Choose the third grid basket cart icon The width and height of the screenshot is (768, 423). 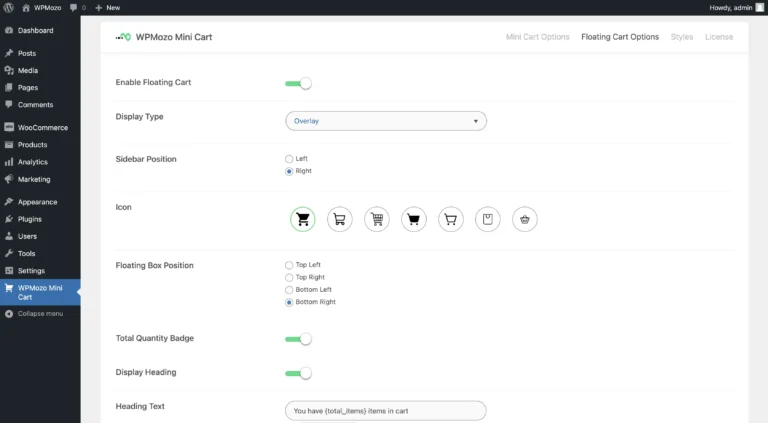[377, 219]
